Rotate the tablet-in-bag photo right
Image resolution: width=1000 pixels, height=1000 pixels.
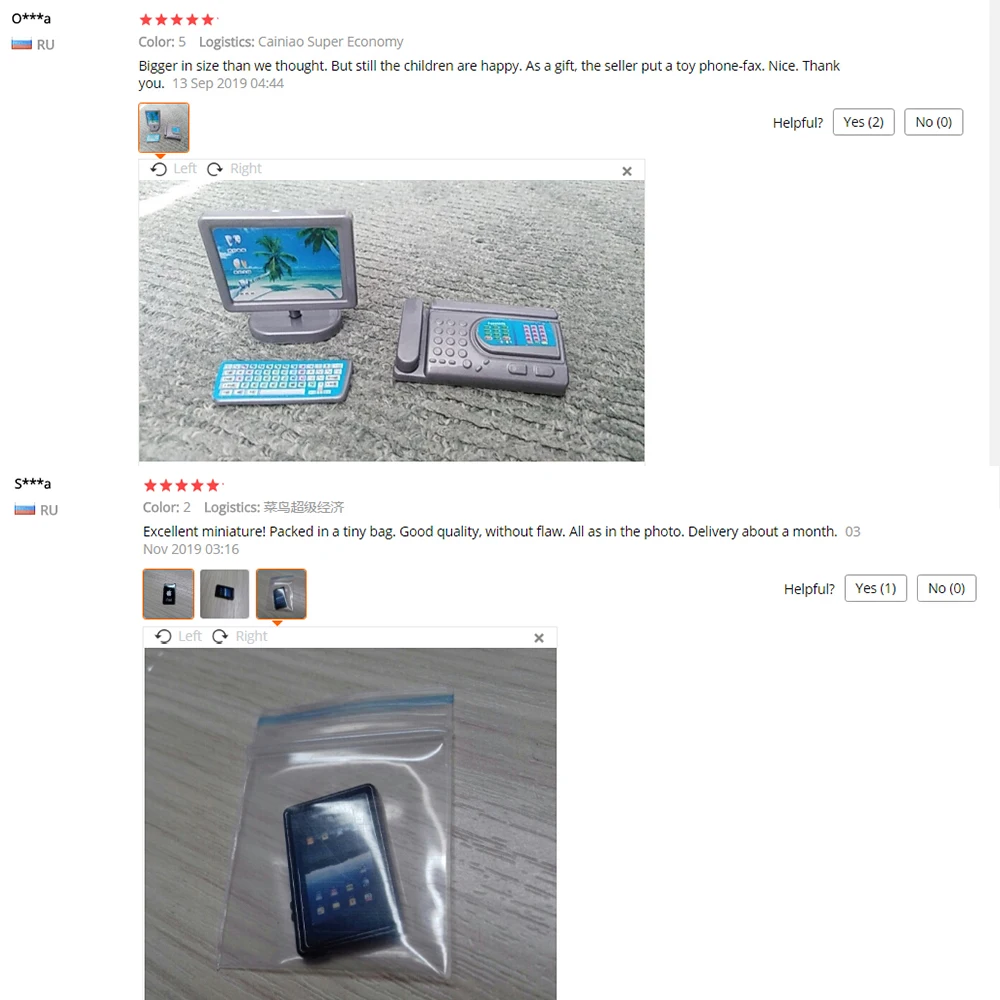tap(239, 636)
